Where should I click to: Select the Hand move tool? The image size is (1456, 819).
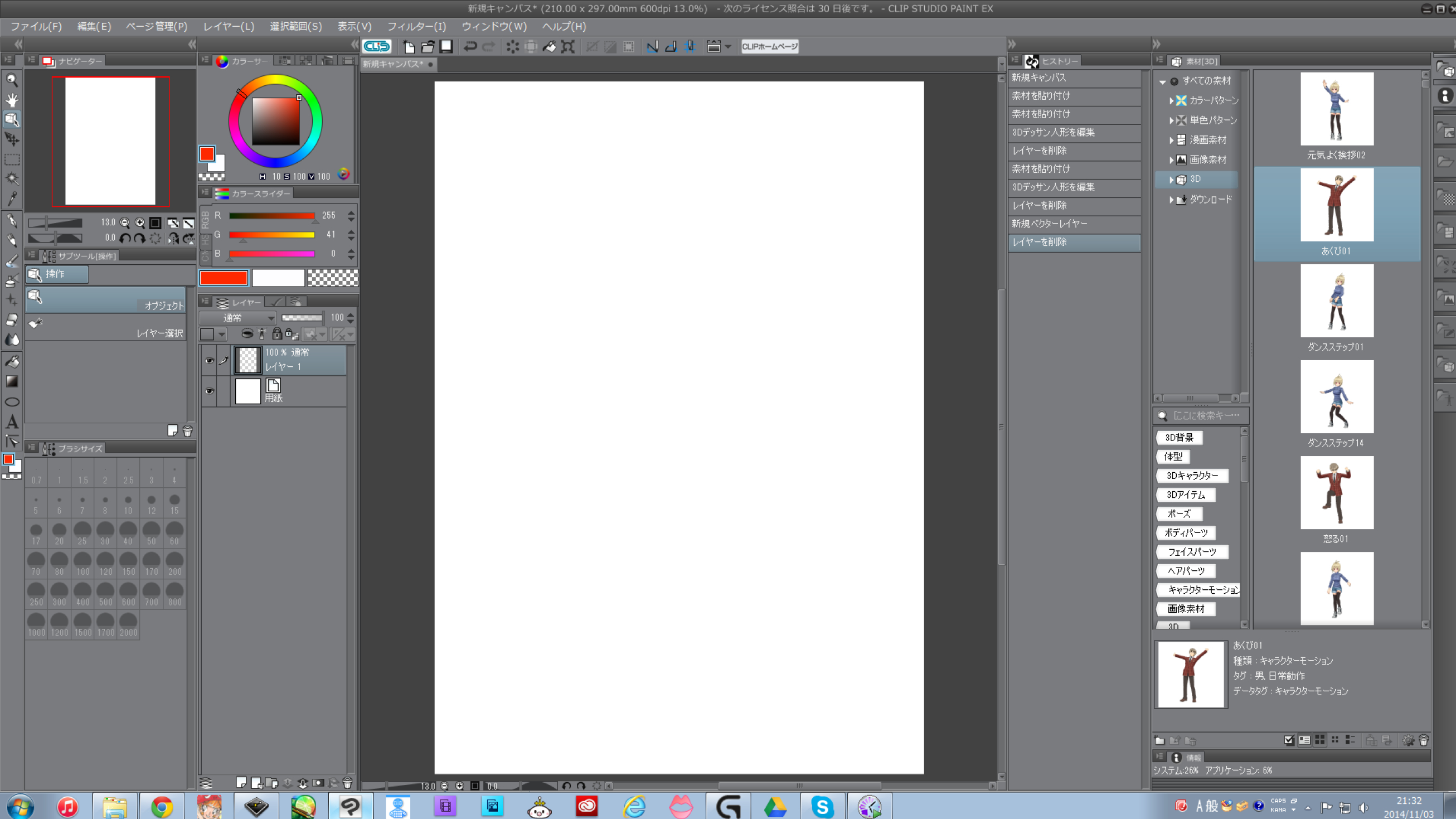pyautogui.click(x=12, y=99)
